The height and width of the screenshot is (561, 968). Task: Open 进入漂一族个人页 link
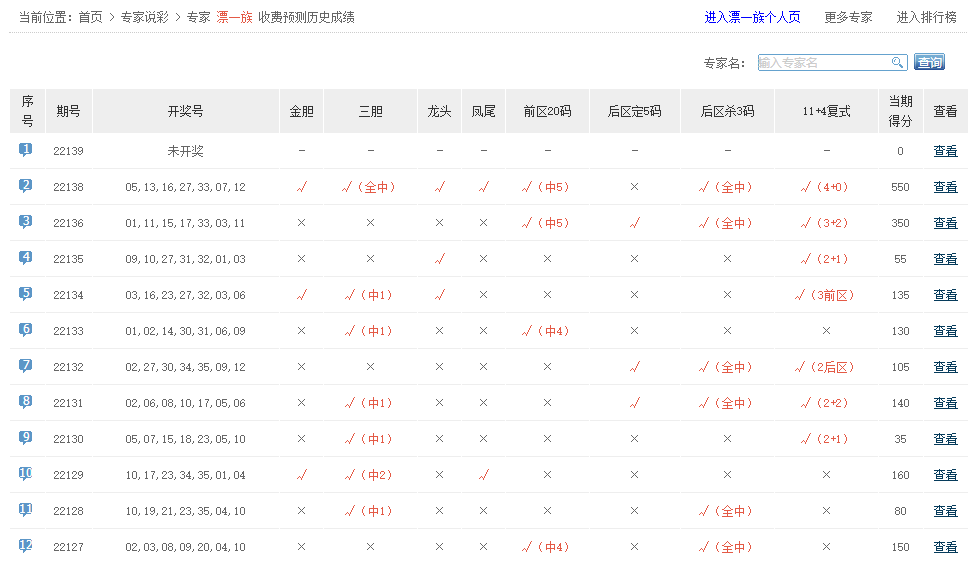752,17
